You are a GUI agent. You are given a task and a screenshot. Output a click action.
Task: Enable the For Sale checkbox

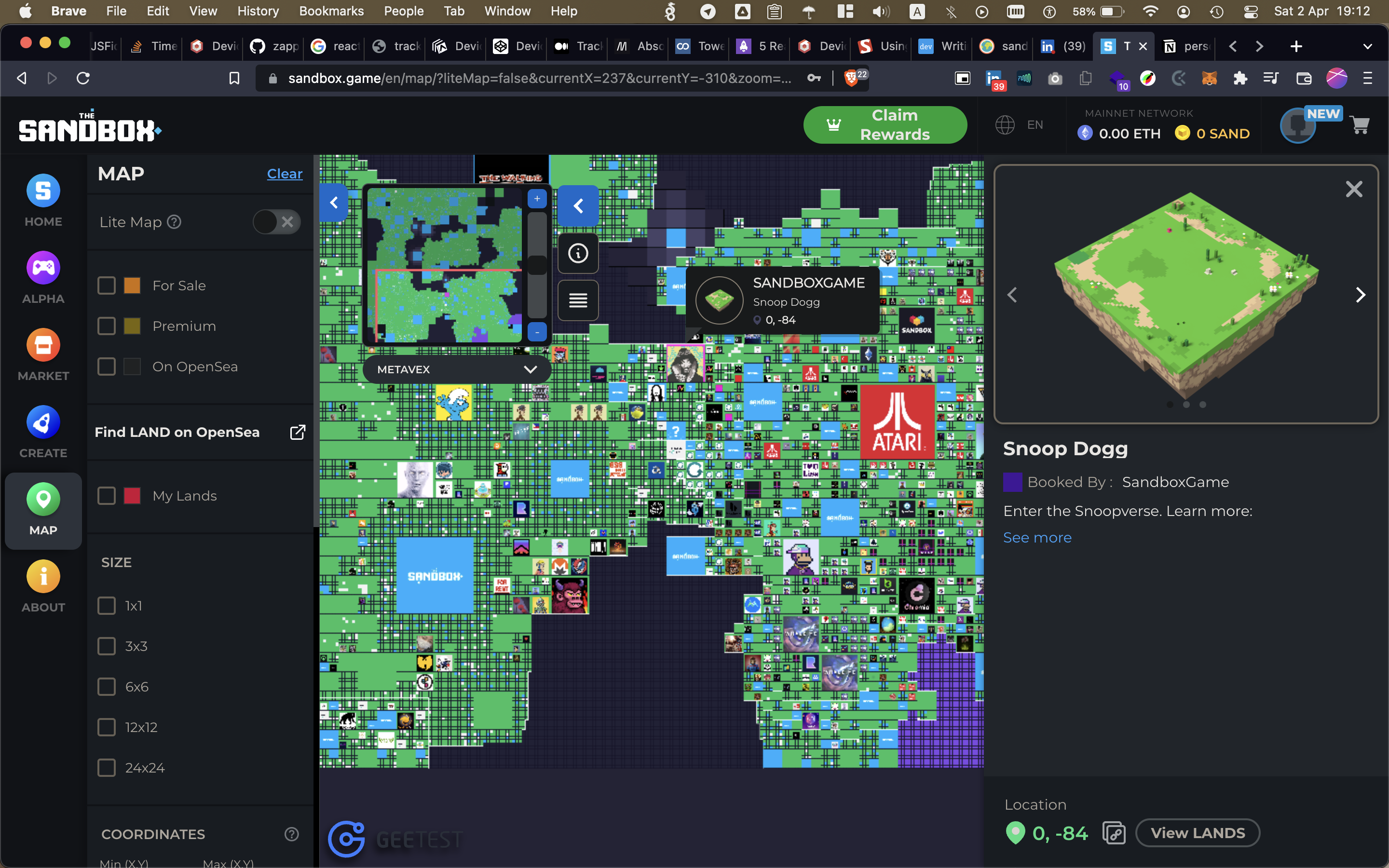pyautogui.click(x=107, y=285)
